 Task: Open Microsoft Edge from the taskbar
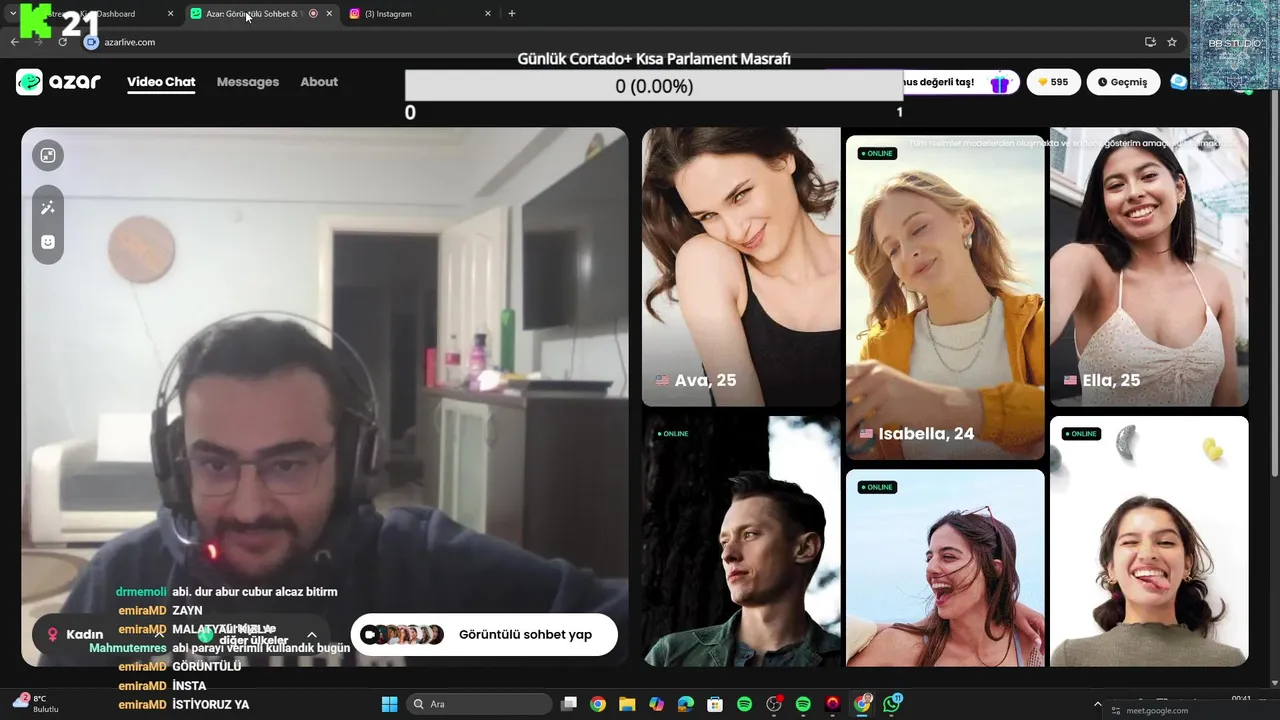click(686, 704)
